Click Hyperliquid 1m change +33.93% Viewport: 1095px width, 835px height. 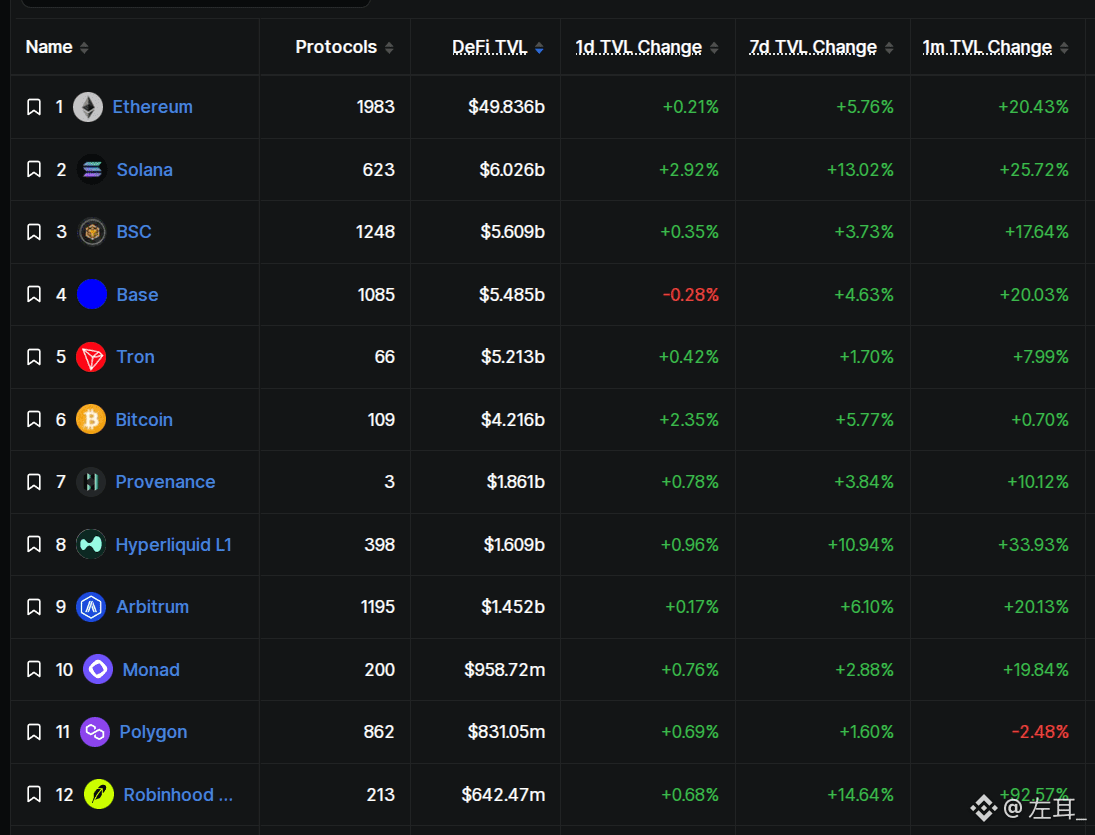pyautogui.click(x=1034, y=545)
